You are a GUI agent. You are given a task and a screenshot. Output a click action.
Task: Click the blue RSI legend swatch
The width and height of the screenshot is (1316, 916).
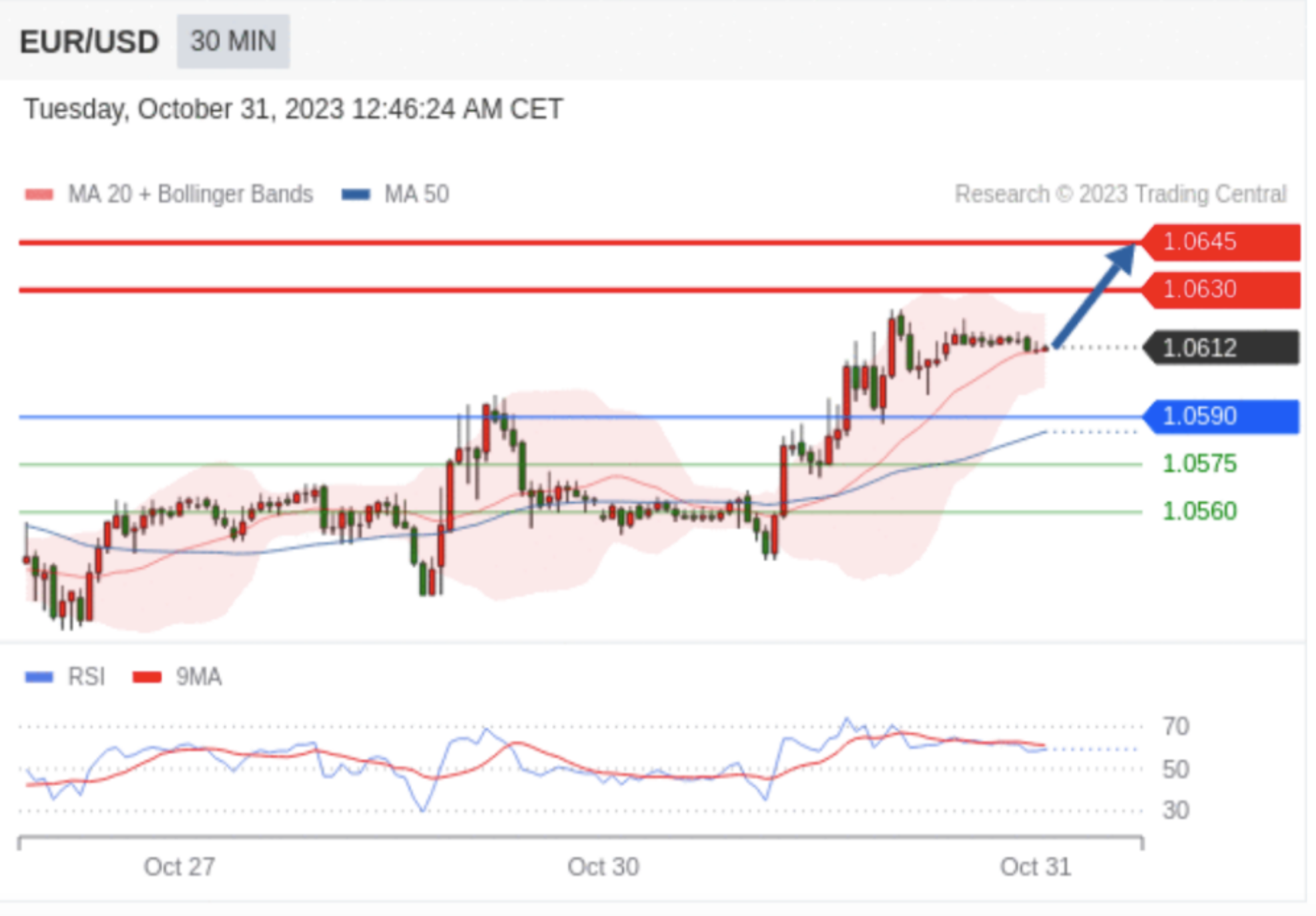(39, 677)
